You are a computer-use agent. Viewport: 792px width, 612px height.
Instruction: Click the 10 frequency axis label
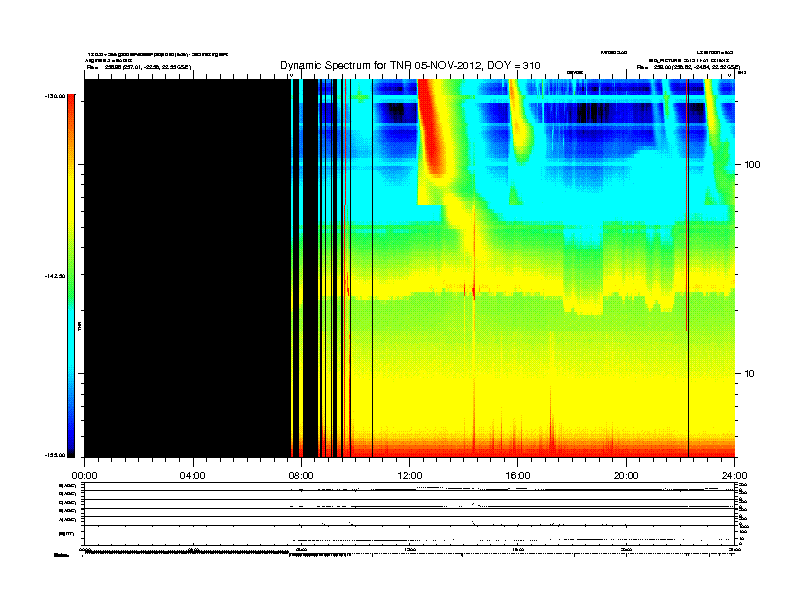[750, 374]
